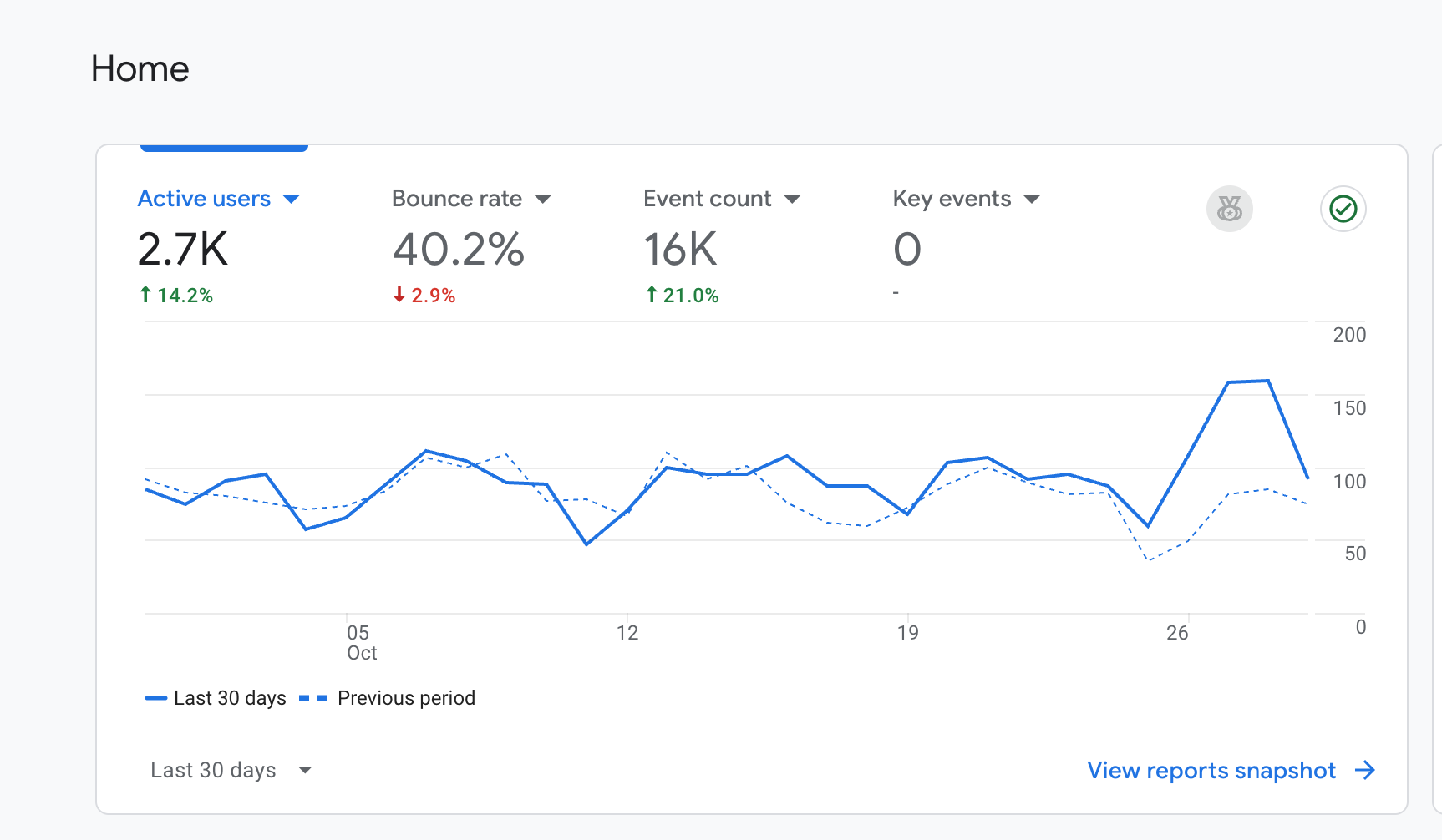Click the solid line peak data point

pos(1268,381)
